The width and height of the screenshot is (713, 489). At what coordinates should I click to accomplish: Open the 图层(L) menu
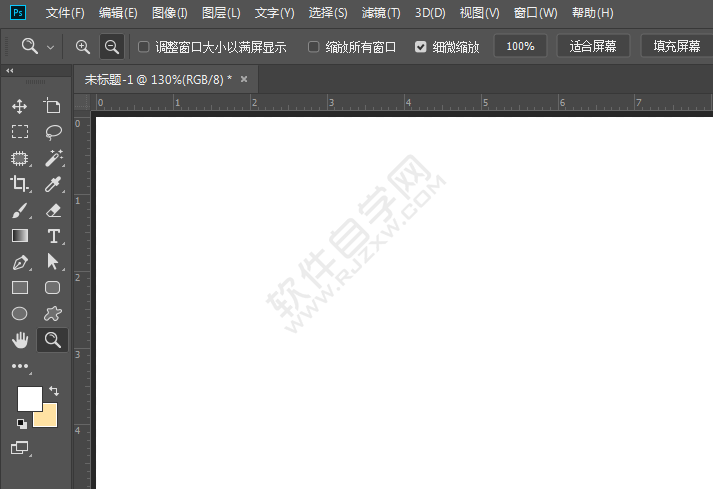click(x=220, y=13)
